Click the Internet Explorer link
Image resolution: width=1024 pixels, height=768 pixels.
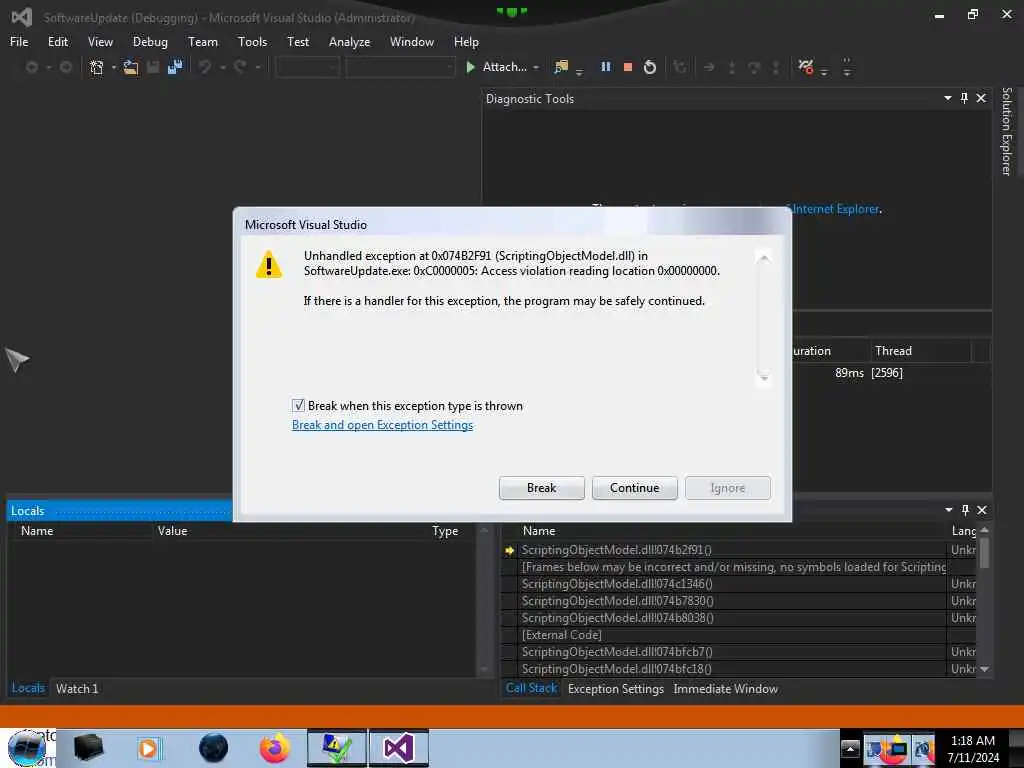point(836,209)
